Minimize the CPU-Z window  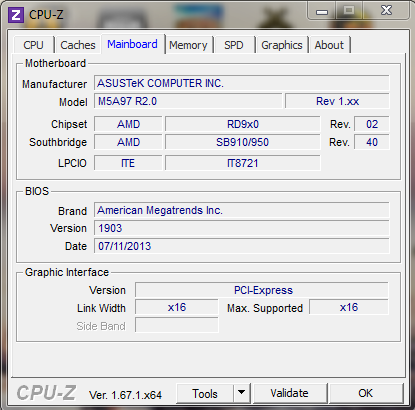coord(322,11)
